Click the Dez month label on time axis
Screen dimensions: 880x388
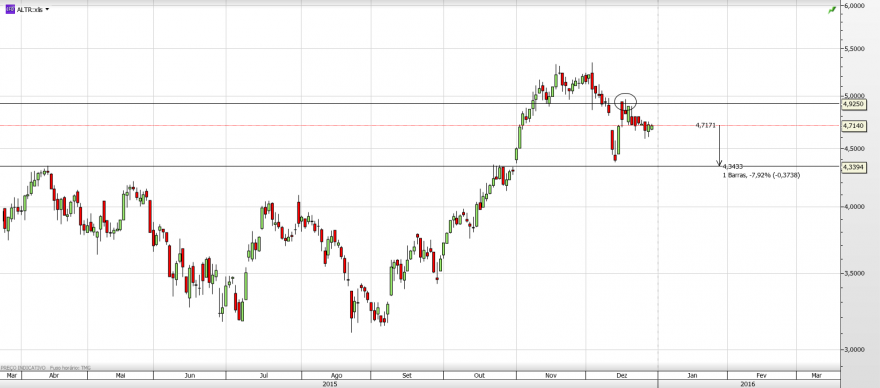tap(621, 375)
